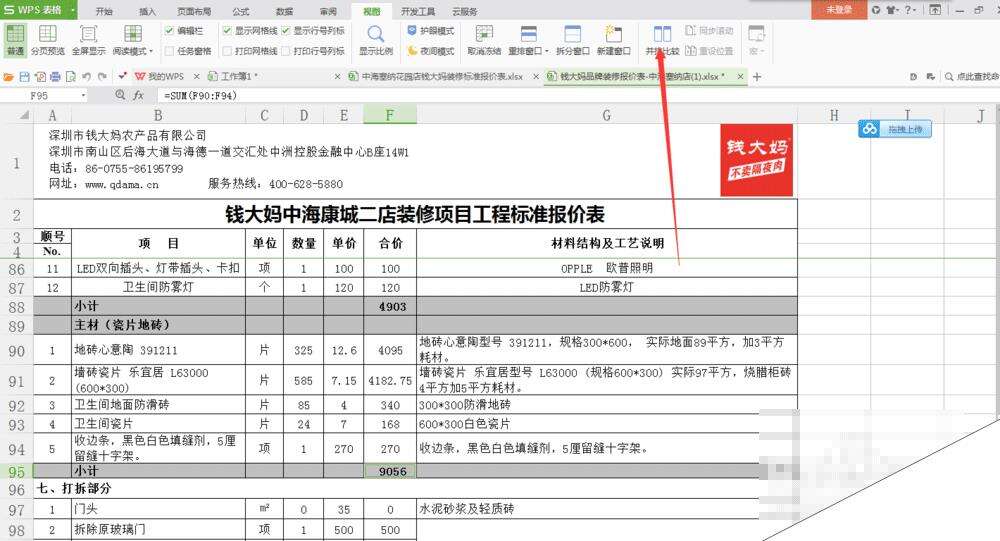Select column G header
1000x541 pixels.
[607, 115]
